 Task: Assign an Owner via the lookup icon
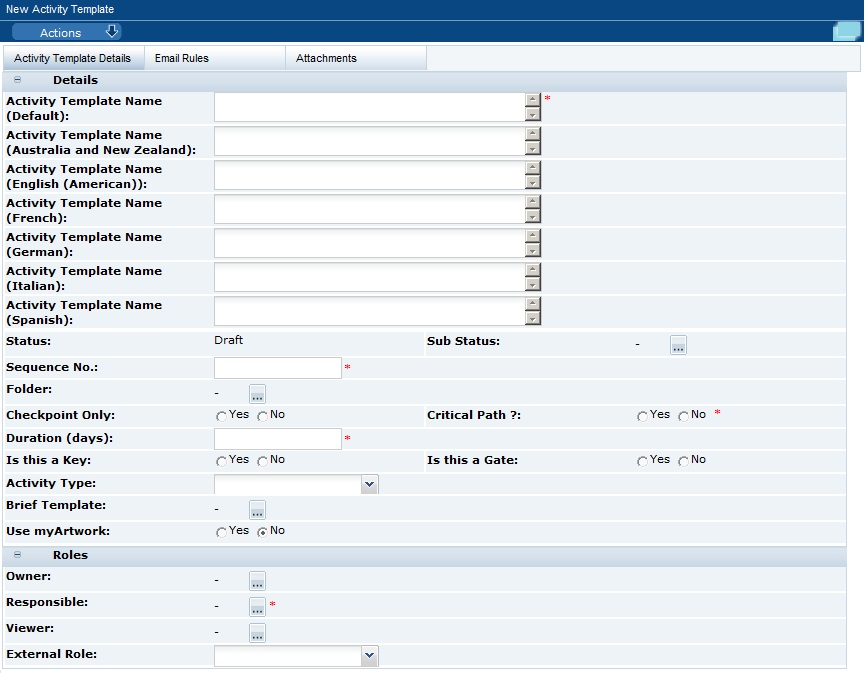[x=257, y=580]
